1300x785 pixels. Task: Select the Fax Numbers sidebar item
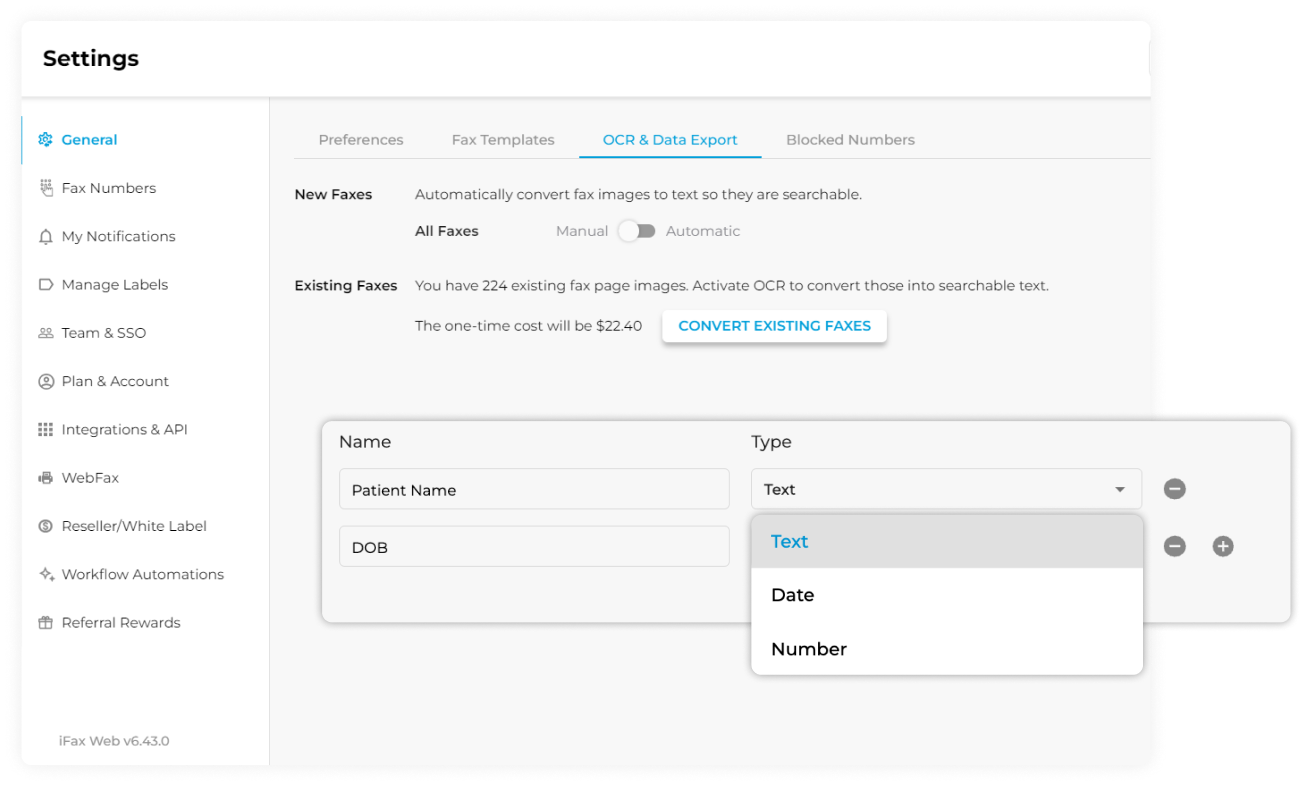[x=109, y=188]
